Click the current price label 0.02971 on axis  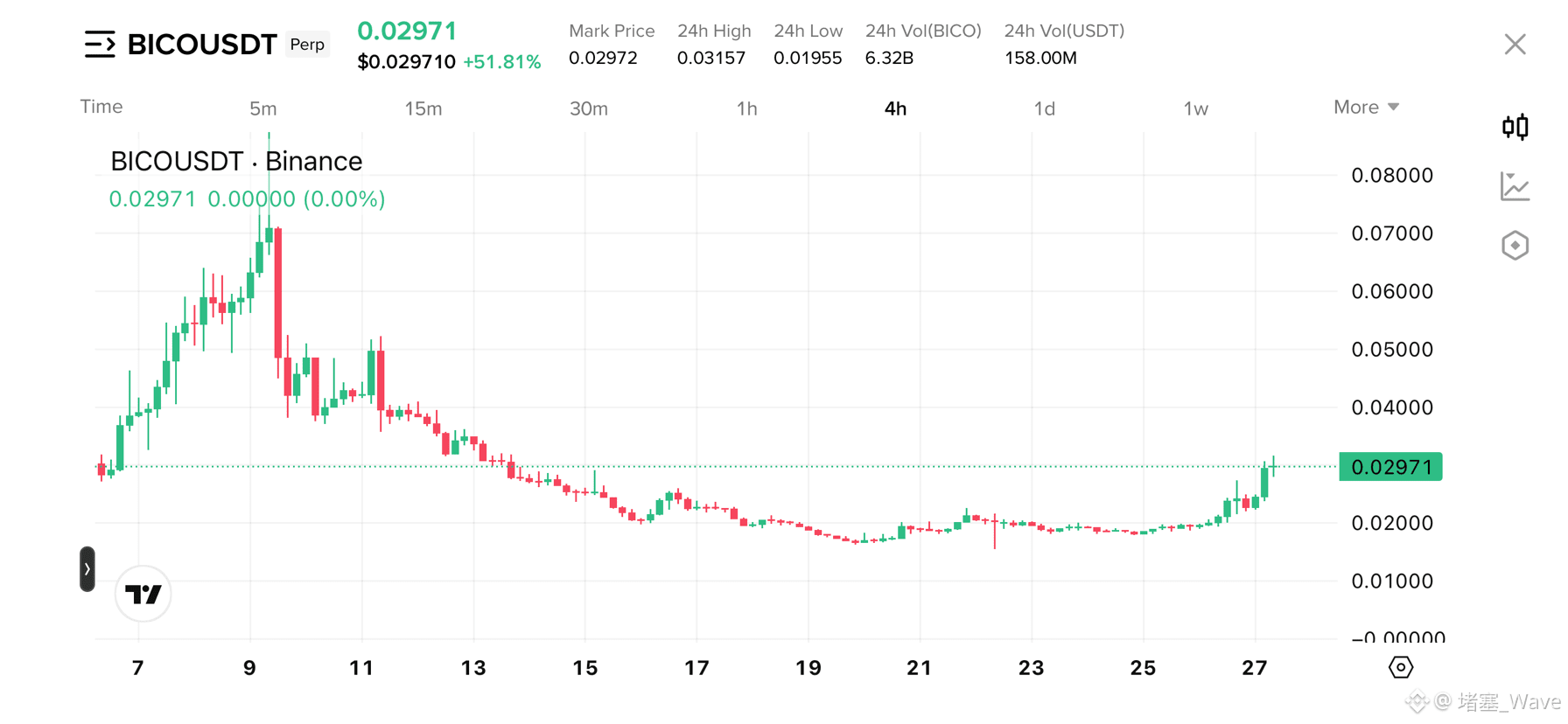pyautogui.click(x=1390, y=467)
